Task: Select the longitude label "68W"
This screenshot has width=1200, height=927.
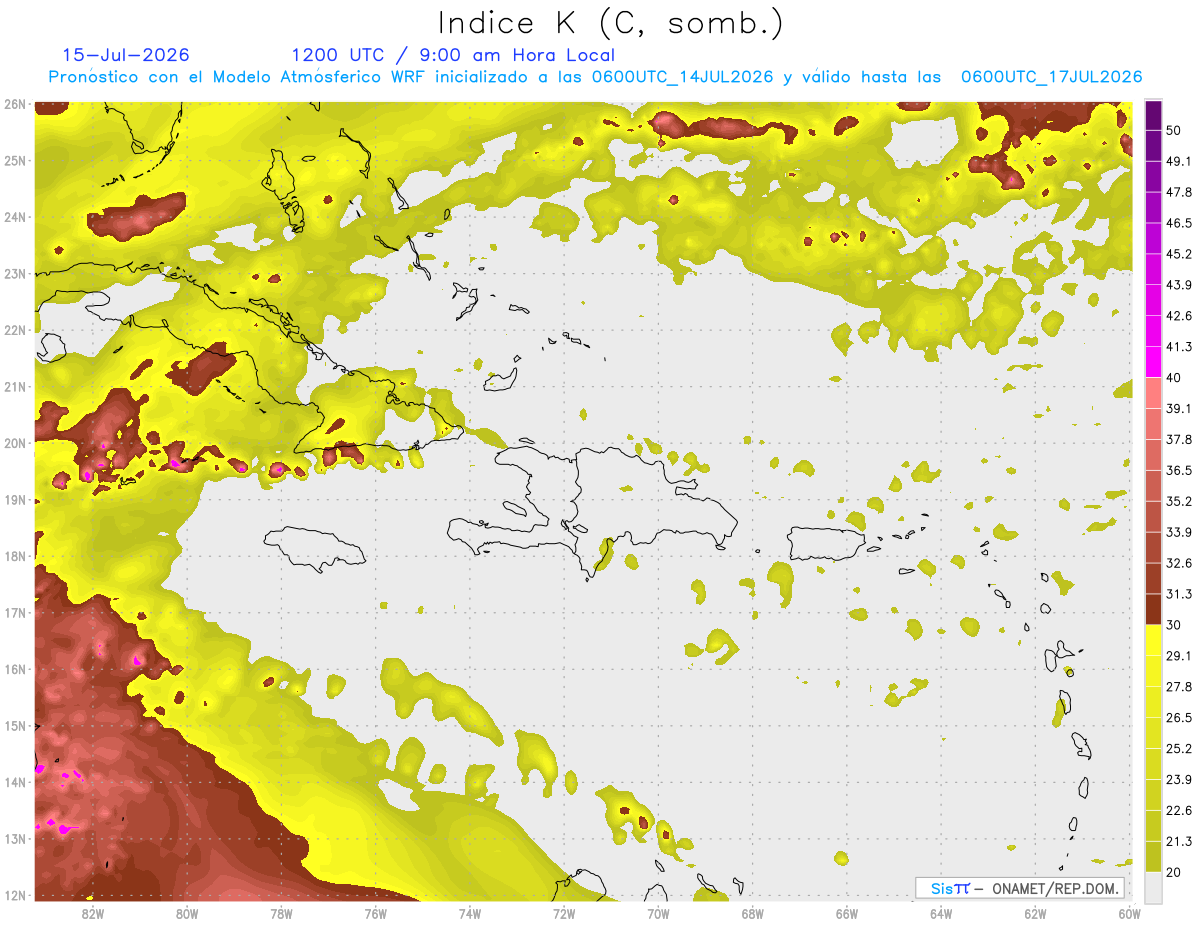Action: click(752, 914)
